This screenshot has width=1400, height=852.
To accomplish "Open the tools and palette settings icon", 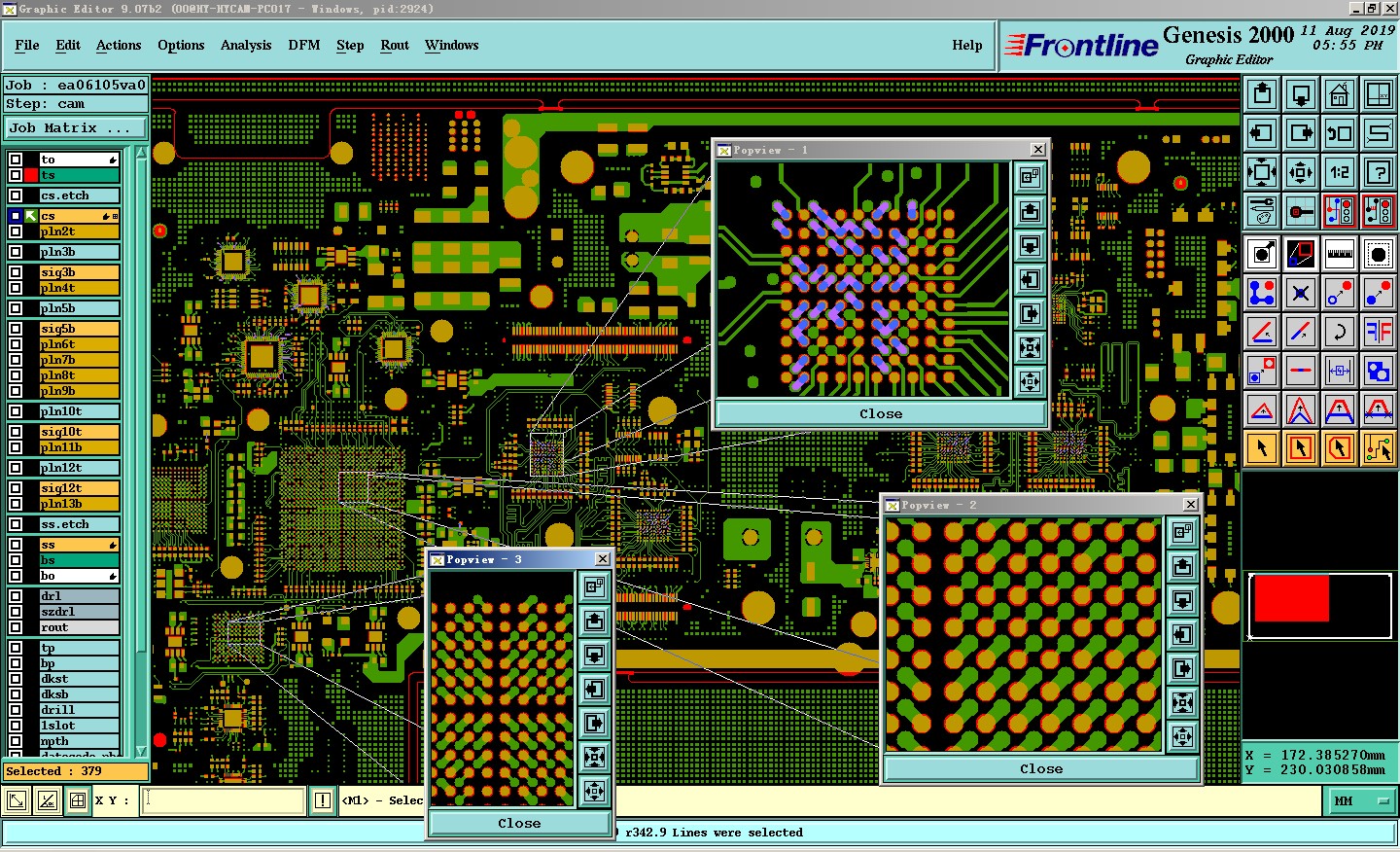I will [1262, 211].
